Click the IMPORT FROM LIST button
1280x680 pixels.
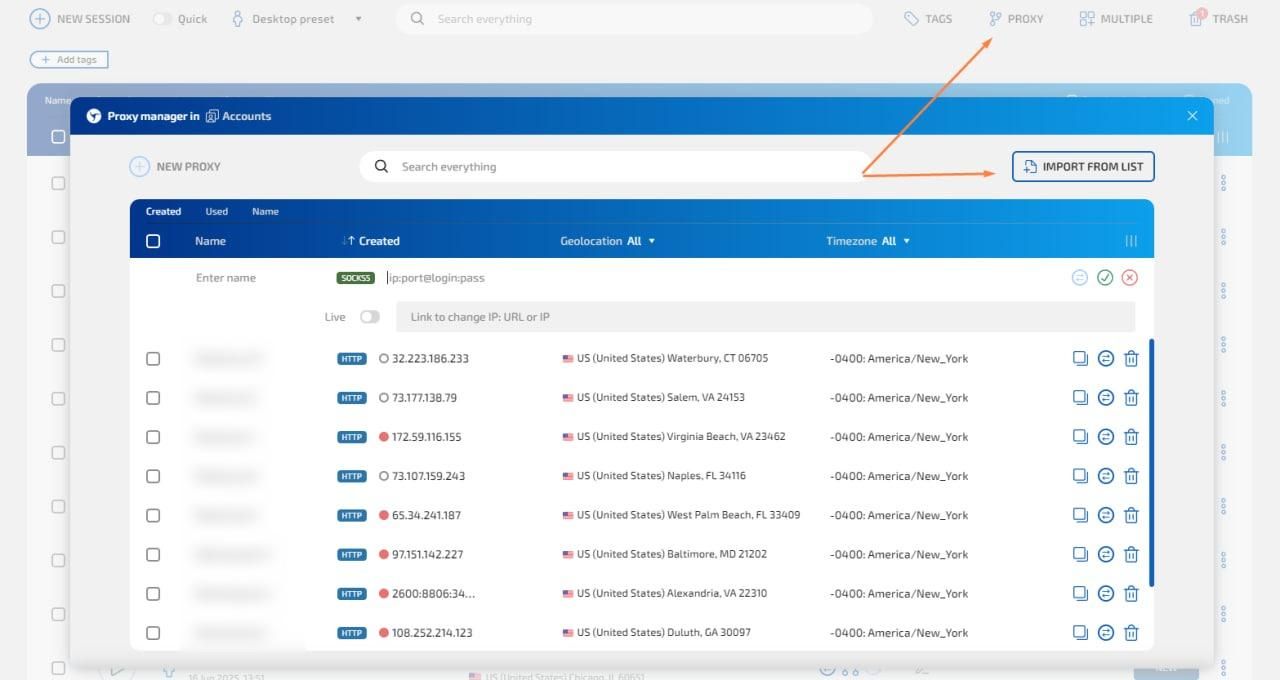click(1082, 166)
